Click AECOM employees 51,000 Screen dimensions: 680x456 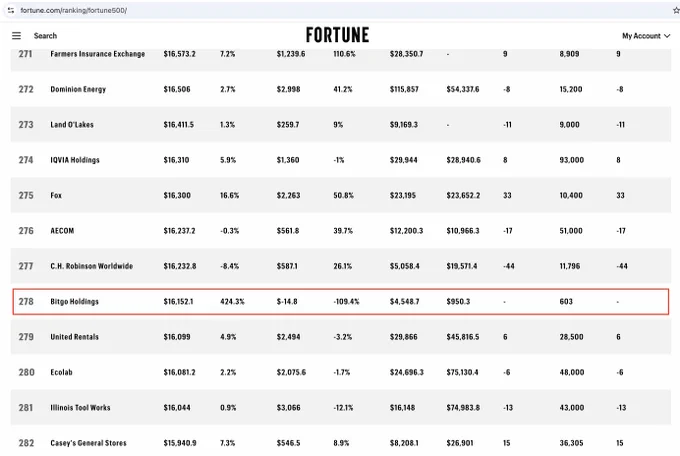pos(571,231)
